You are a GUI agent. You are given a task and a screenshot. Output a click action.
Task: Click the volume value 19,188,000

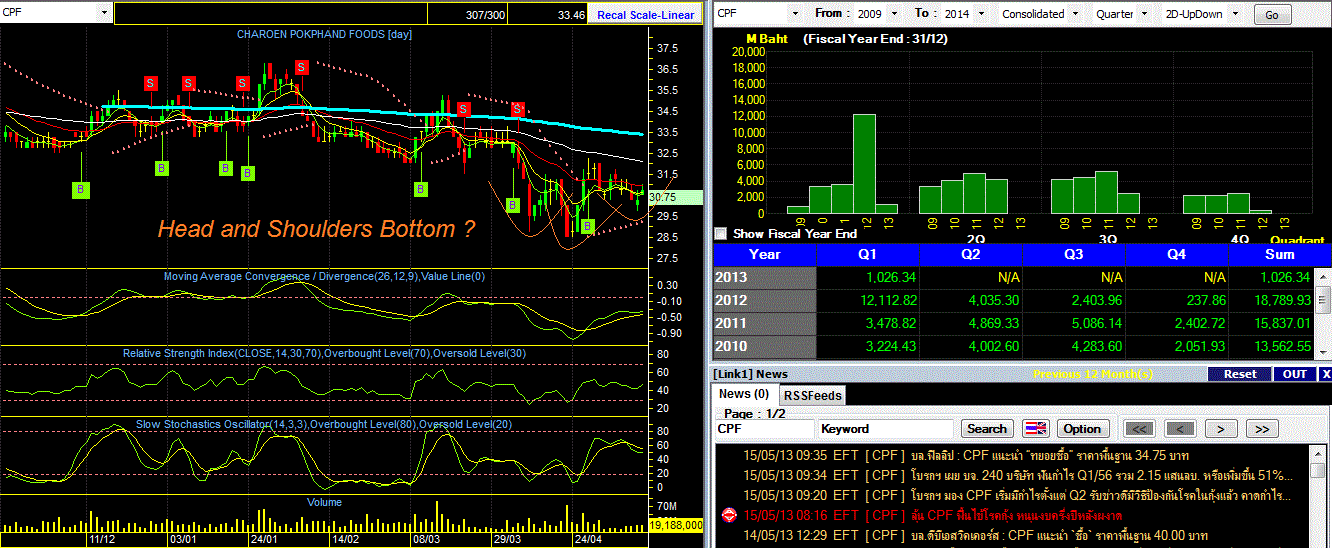point(678,524)
